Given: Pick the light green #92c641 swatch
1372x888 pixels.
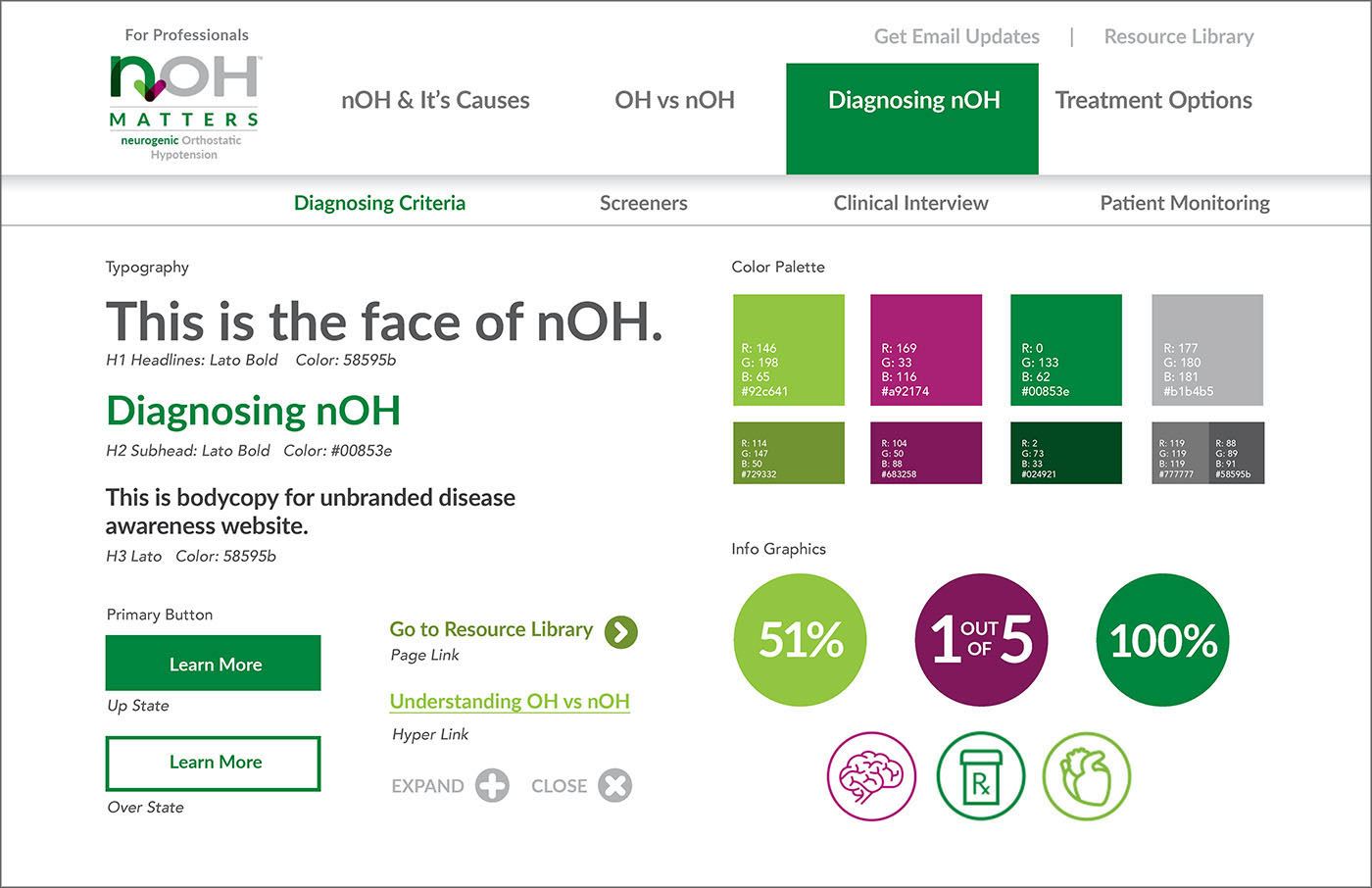Looking at the screenshot, I should [x=789, y=350].
